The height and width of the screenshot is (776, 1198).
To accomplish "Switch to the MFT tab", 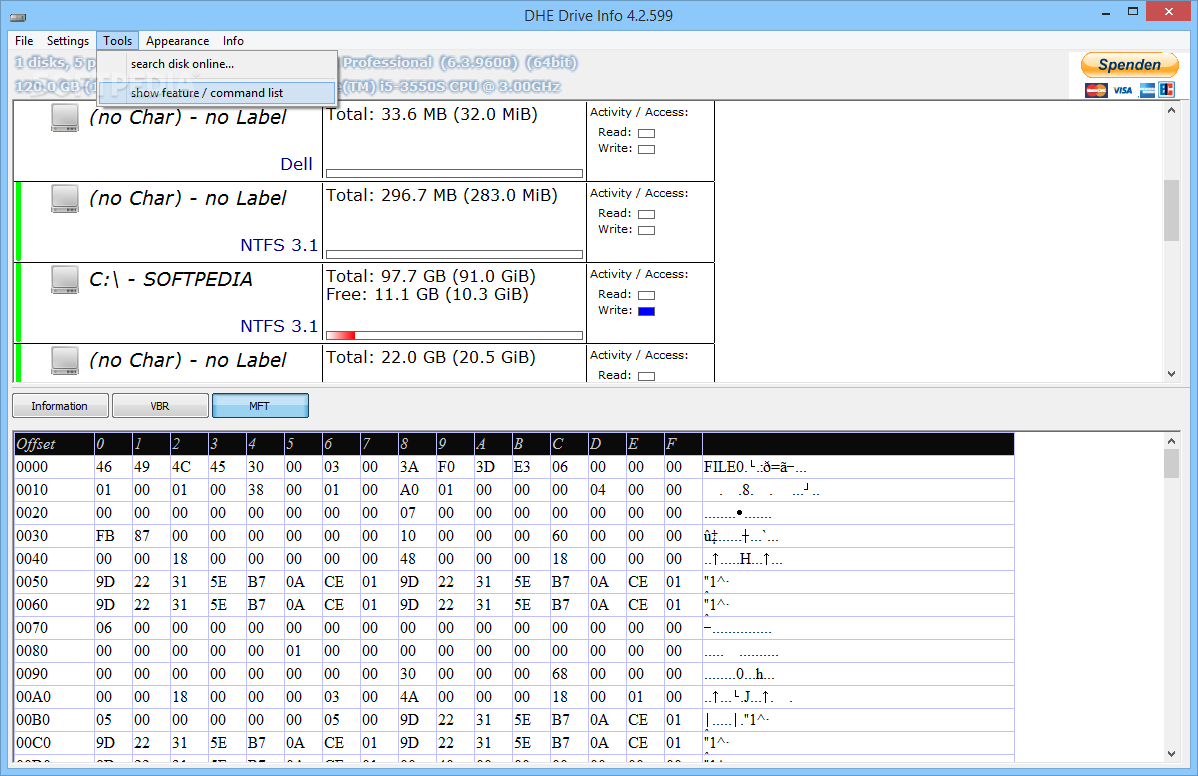I will 260,406.
